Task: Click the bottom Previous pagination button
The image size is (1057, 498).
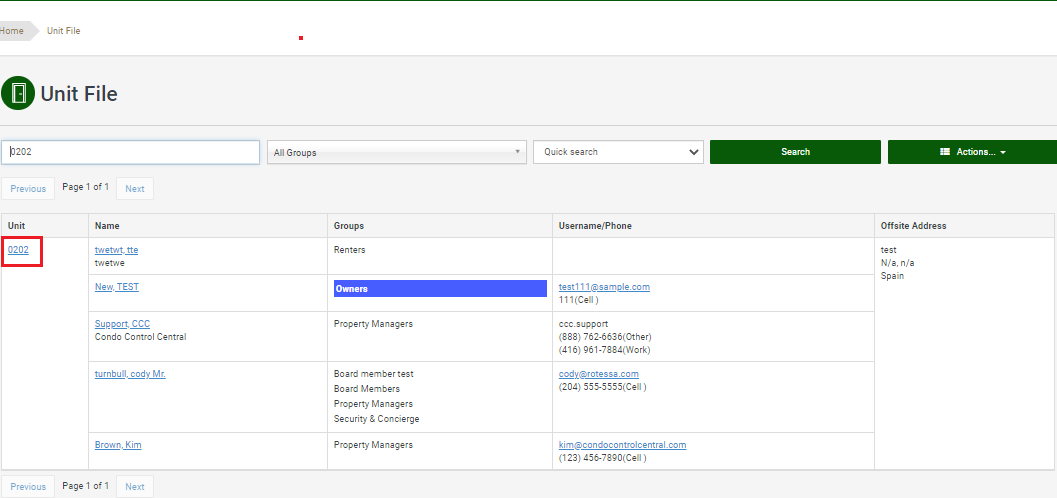Action: (28, 487)
